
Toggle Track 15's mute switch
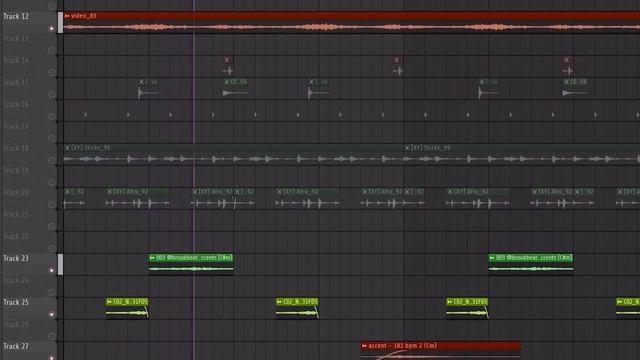(51, 94)
